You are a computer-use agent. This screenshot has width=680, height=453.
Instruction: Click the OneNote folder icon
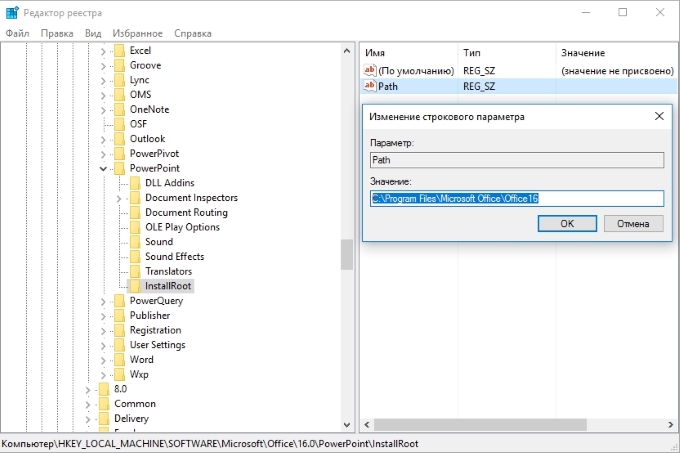pyautogui.click(x=120, y=110)
